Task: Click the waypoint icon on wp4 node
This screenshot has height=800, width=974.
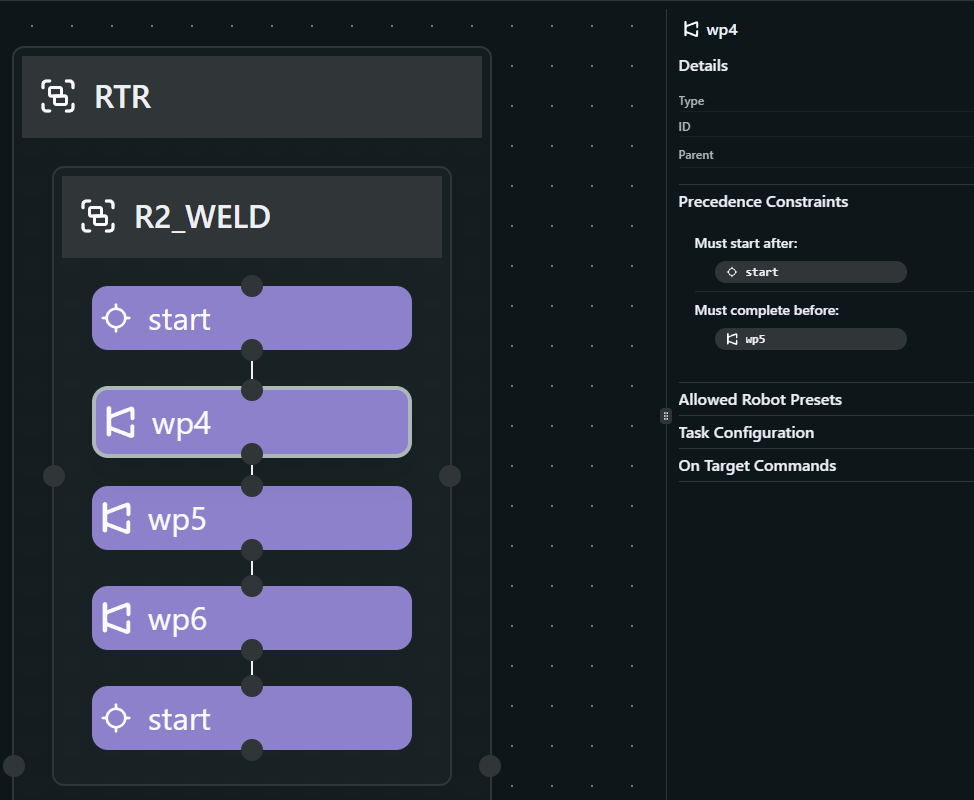Action: (120, 422)
